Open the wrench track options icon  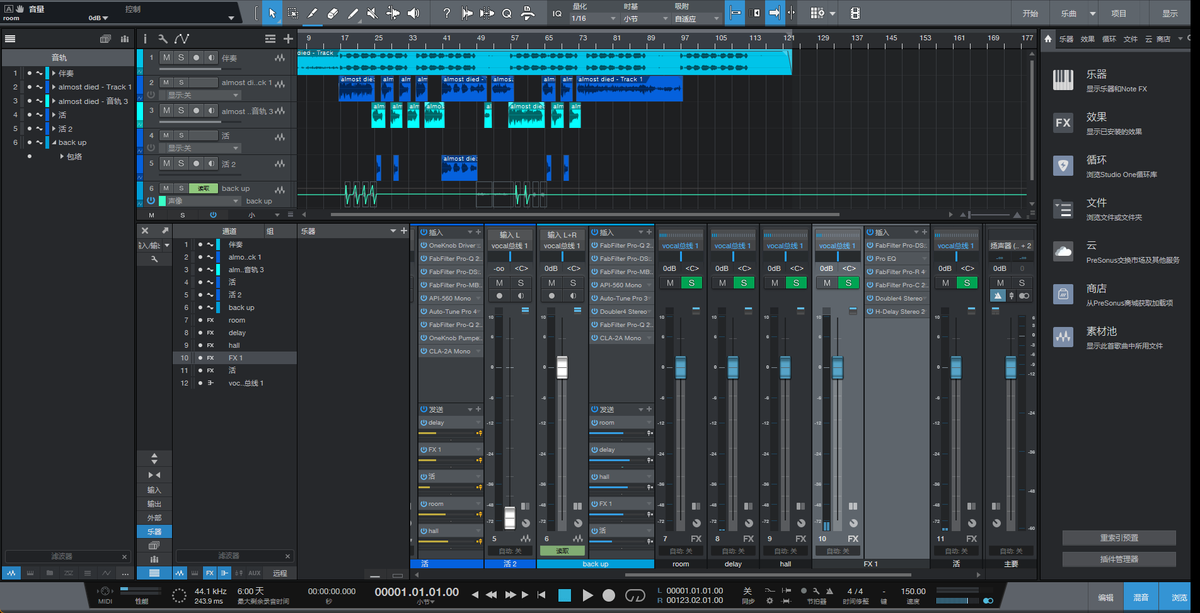tap(163, 38)
